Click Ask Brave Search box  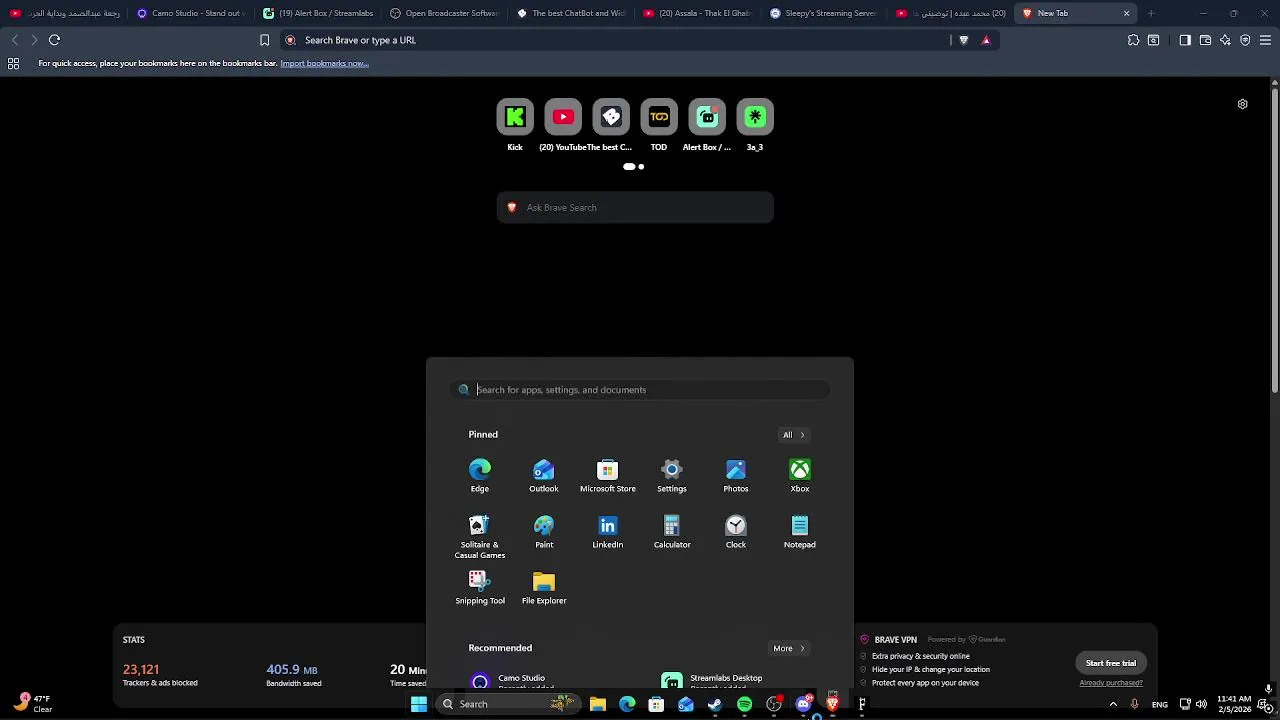[x=635, y=207]
